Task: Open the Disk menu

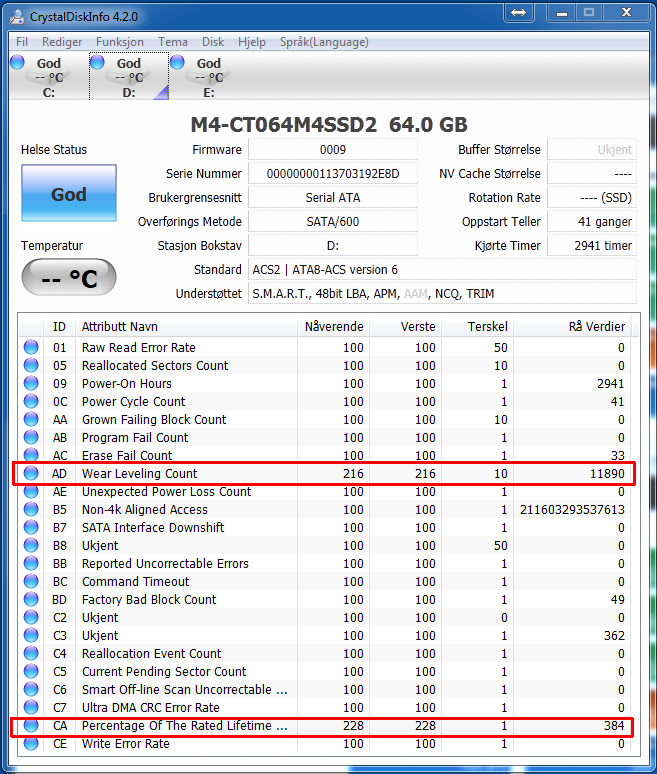Action: coord(213,42)
